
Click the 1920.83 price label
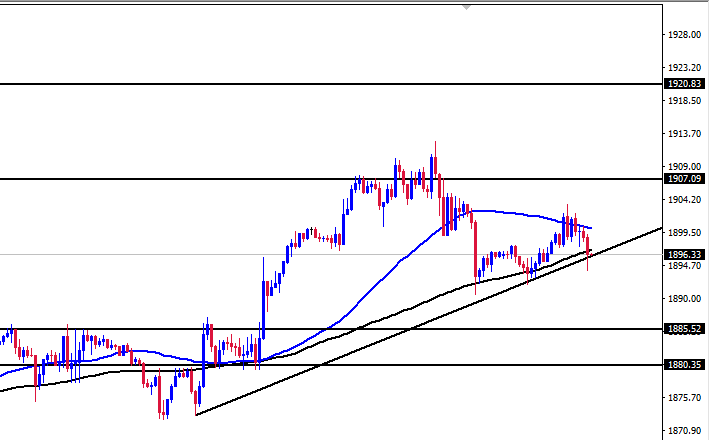(684, 84)
